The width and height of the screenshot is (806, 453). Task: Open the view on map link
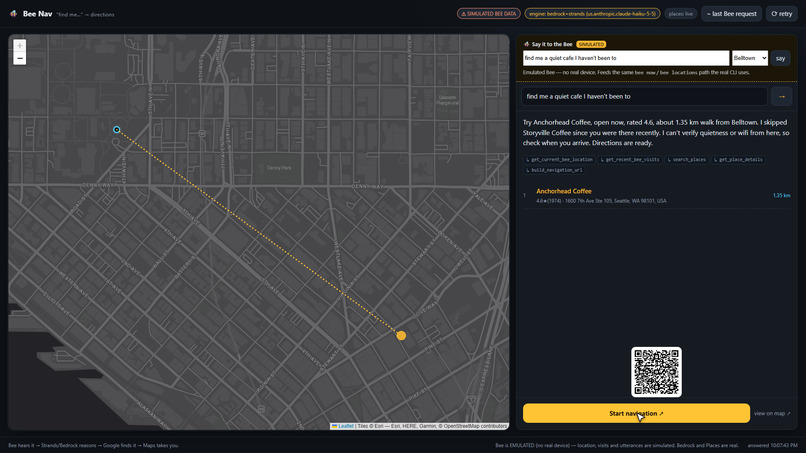(x=772, y=413)
